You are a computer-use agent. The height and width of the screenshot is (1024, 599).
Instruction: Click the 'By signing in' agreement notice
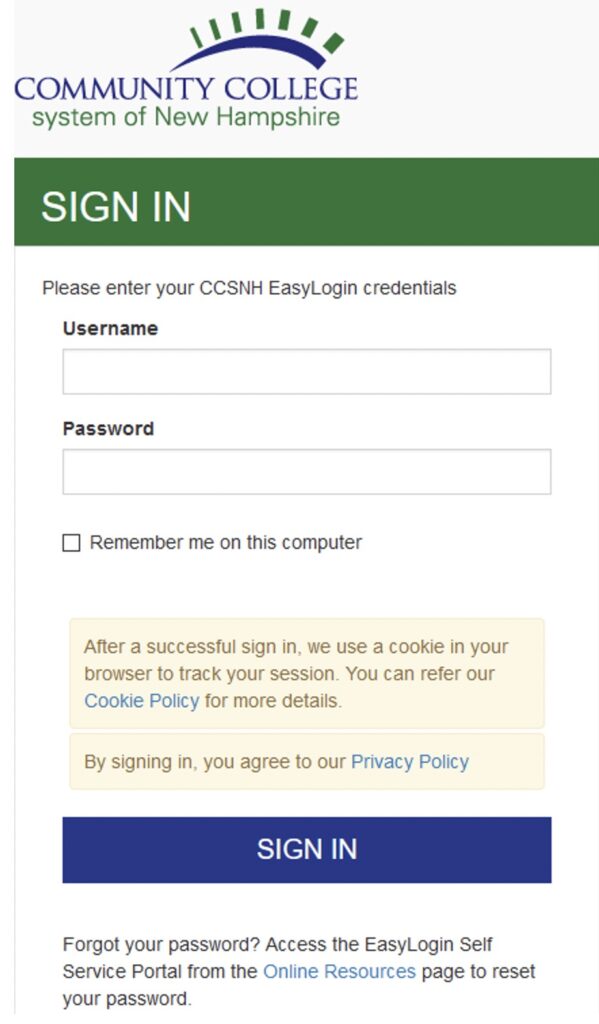[306, 761]
